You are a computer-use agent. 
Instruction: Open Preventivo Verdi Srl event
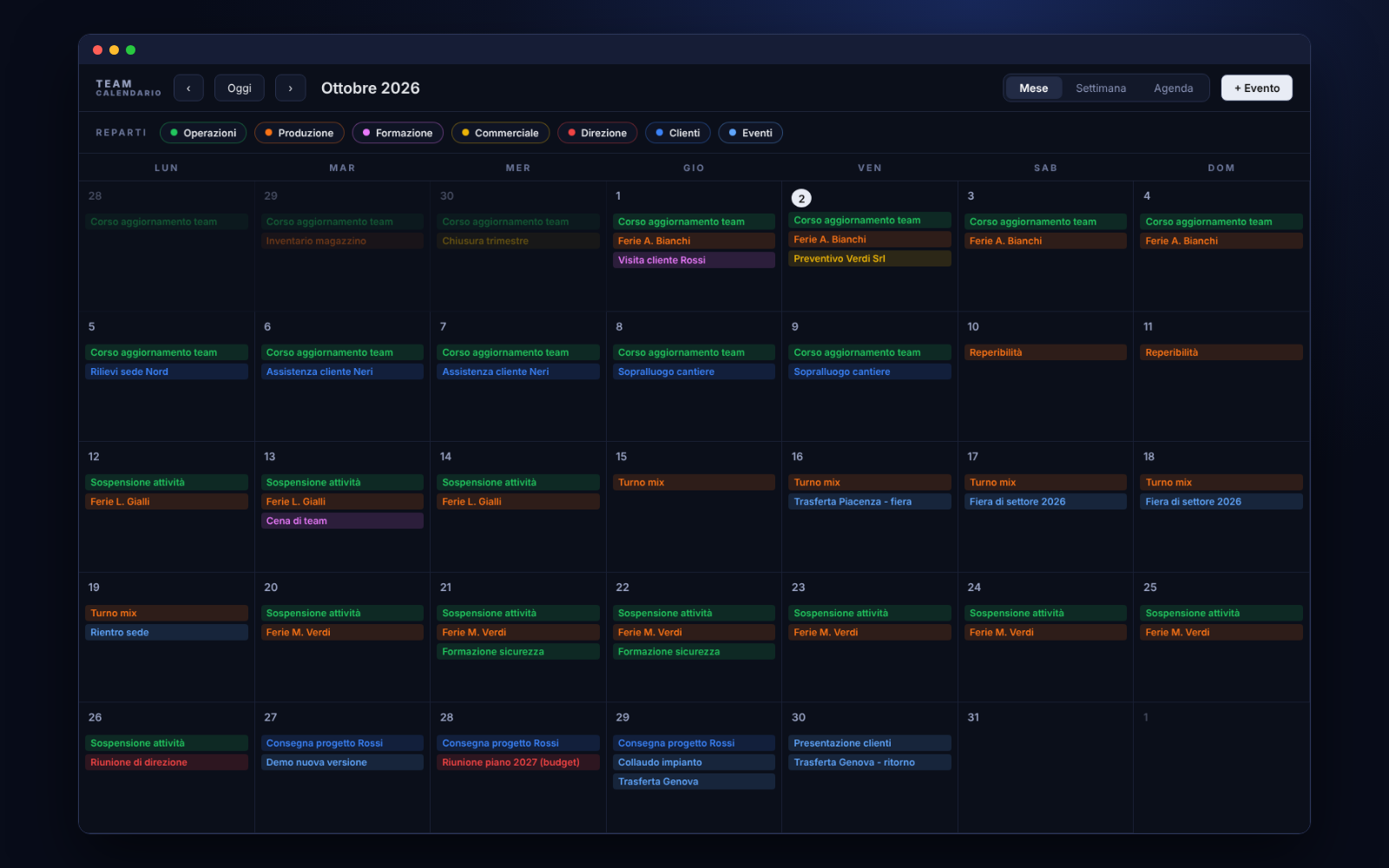click(870, 259)
